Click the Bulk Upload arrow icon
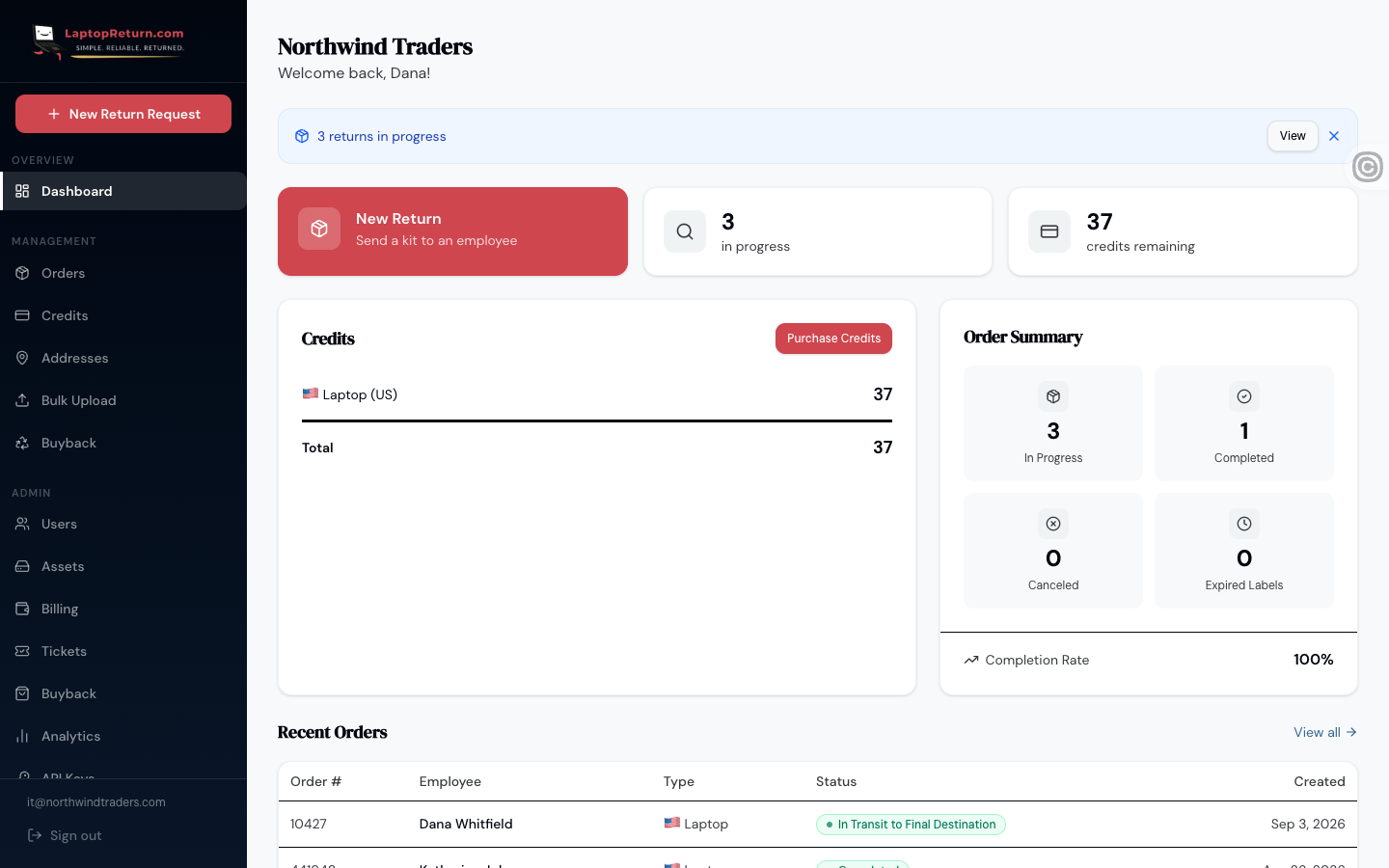 click(x=22, y=400)
